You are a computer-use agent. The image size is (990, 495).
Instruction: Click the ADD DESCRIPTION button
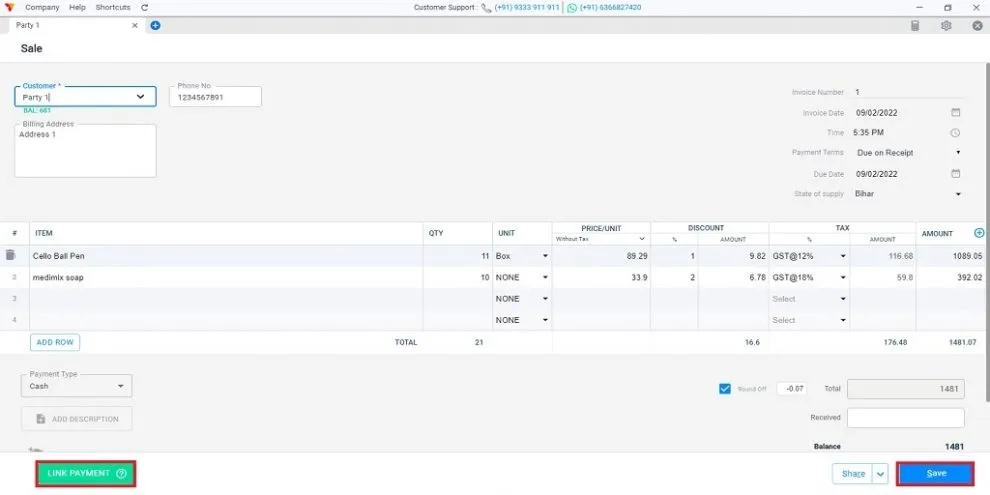tap(76, 419)
